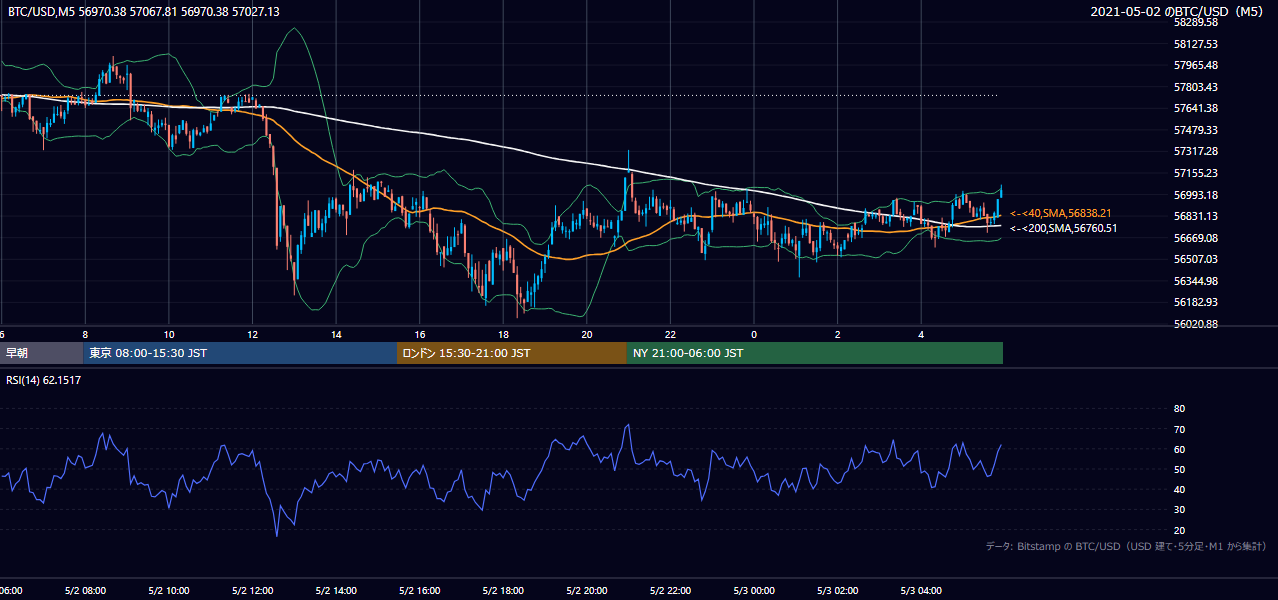The image size is (1278, 600).
Task: Click hour tick 14 under price chart
Action: click(336, 335)
